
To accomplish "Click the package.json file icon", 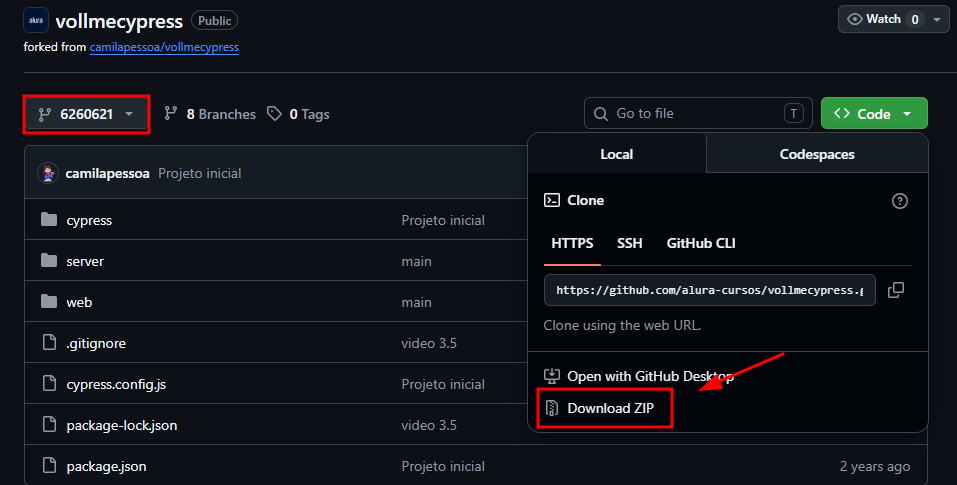I will pyautogui.click(x=49, y=465).
